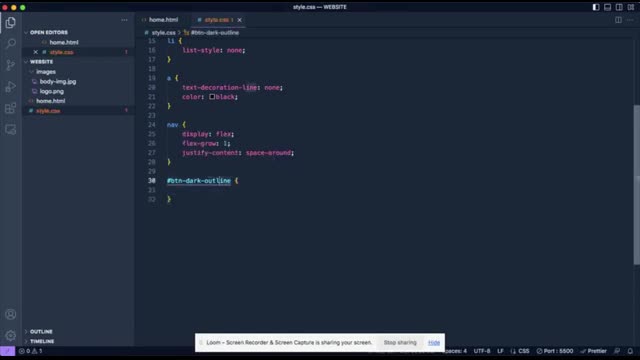Collapse the Open Editors section
This screenshot has width=640, height=360.
point(49,32)
